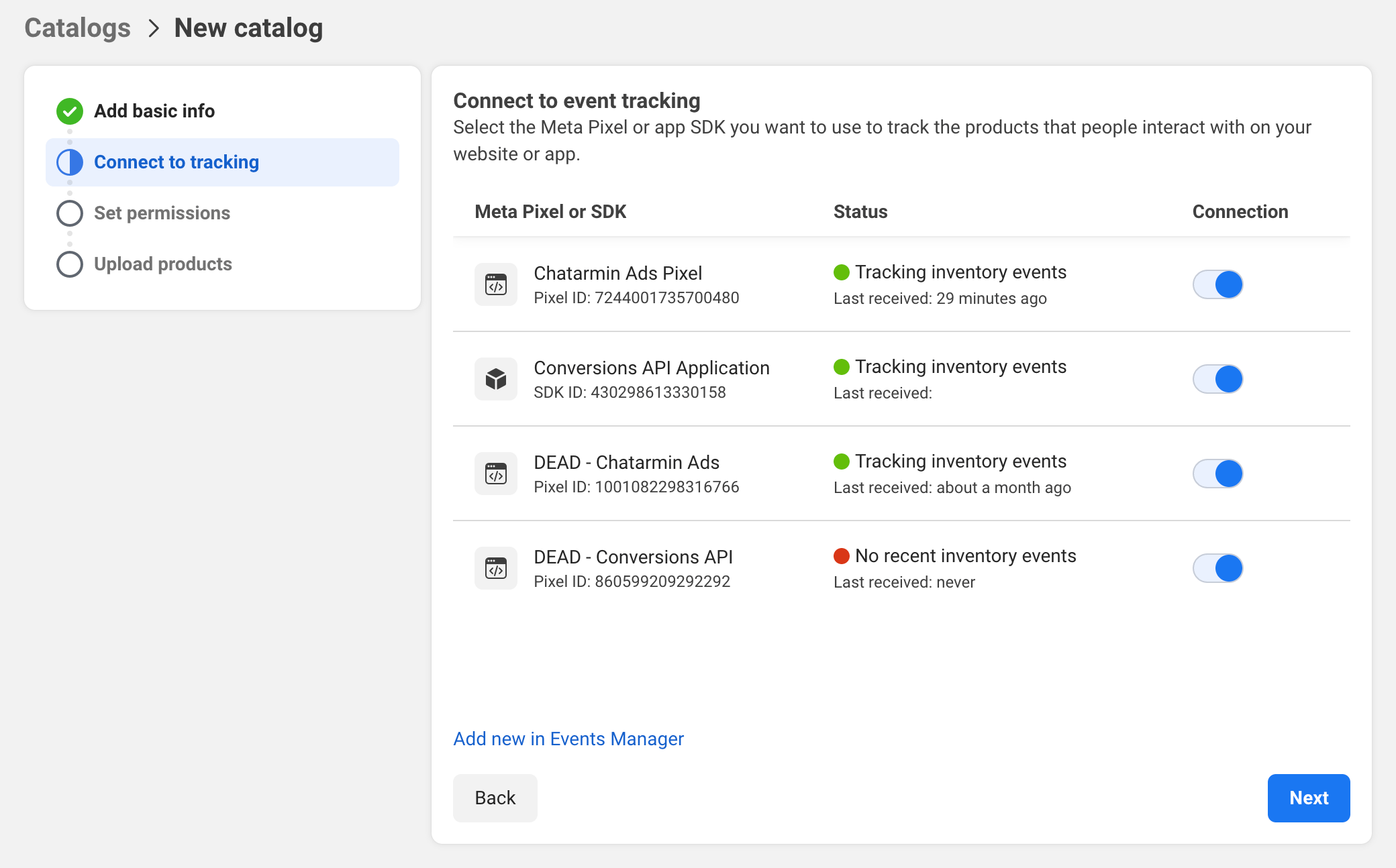Click DEAD - Chatarmin Ads 'Tracking inventory events' status
The width and height of the screenshot is (1396, 868).
(x=960, y=462)
